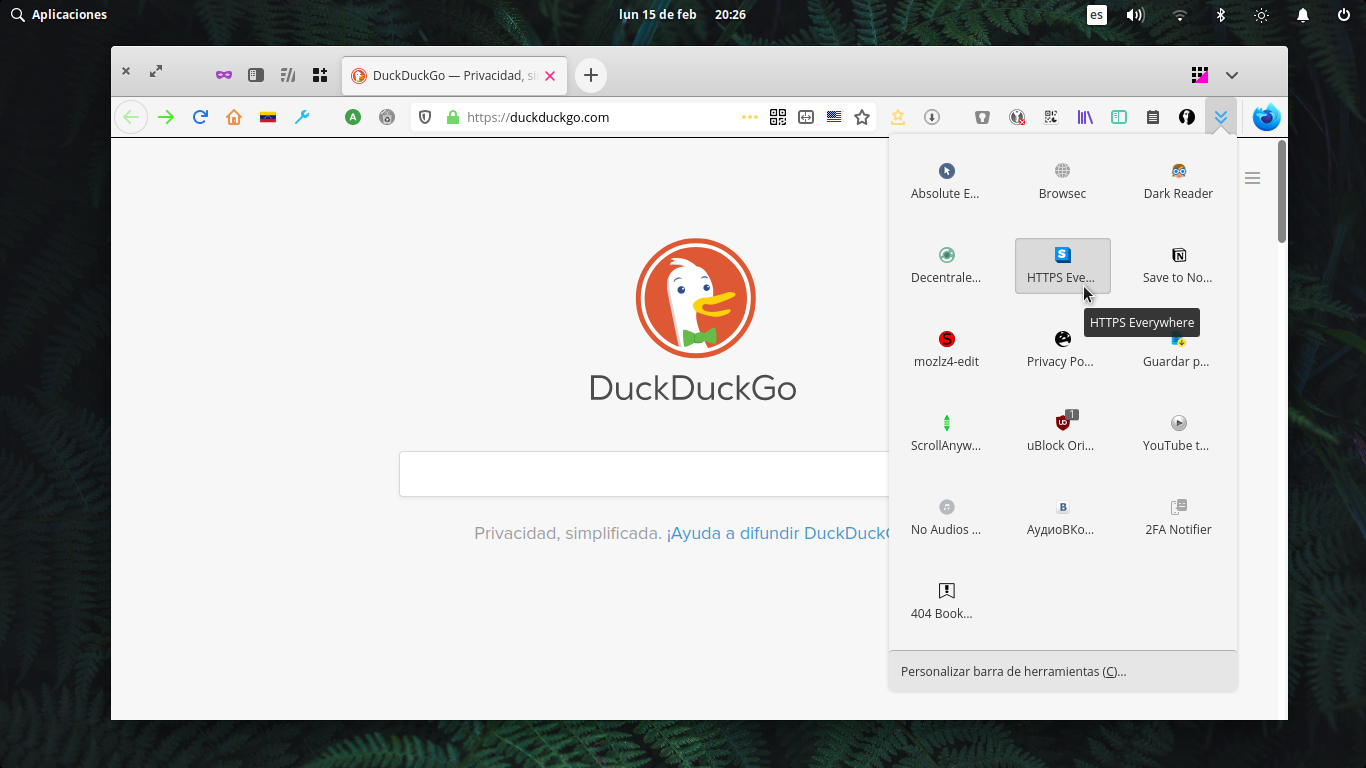This screenshot has width=1366, height=768.
Task: Click the green A extension icon
Action: point(352,117)
